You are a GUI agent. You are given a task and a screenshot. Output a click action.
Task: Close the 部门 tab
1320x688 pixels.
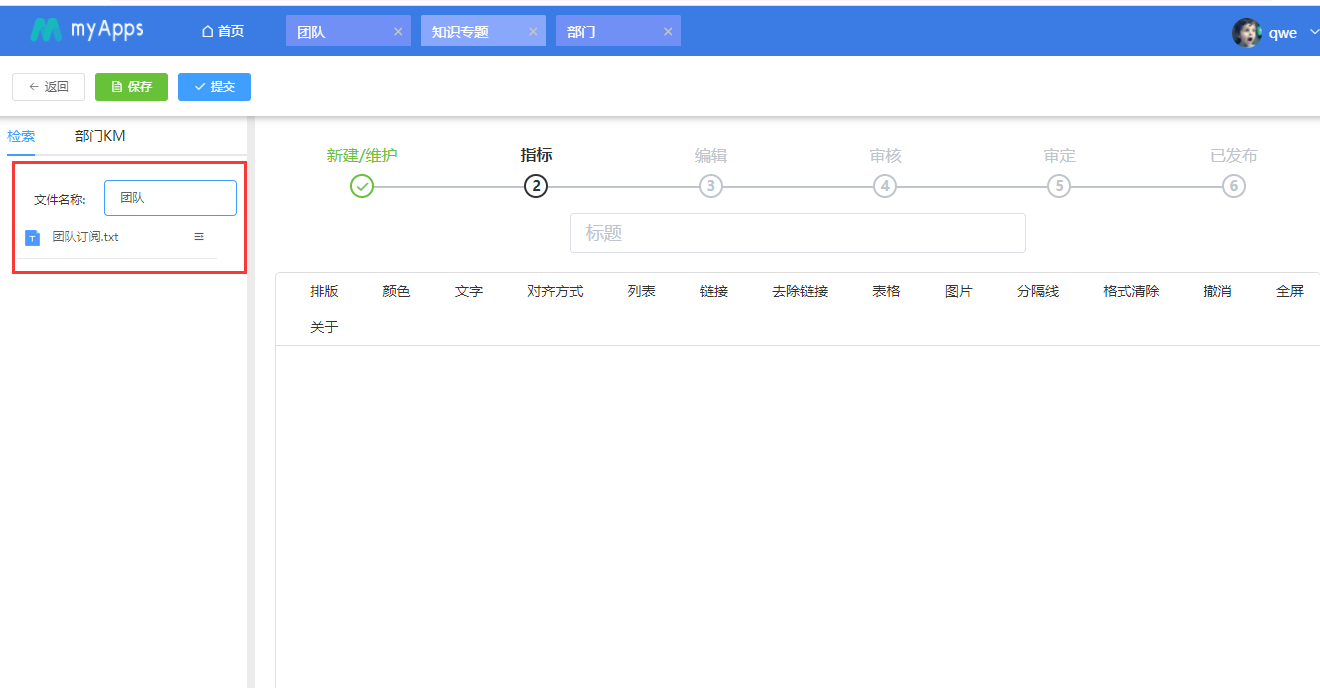point(668,31)
